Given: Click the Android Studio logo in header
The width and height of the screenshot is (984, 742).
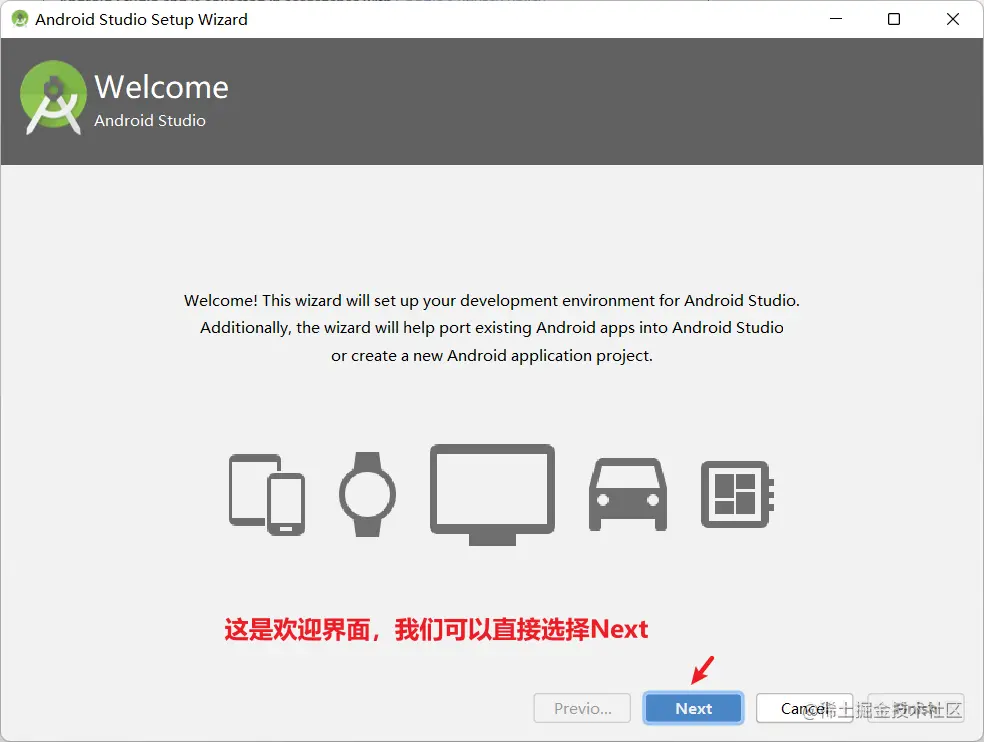Looking at the screenshot, I should click(x=53, y=97).
